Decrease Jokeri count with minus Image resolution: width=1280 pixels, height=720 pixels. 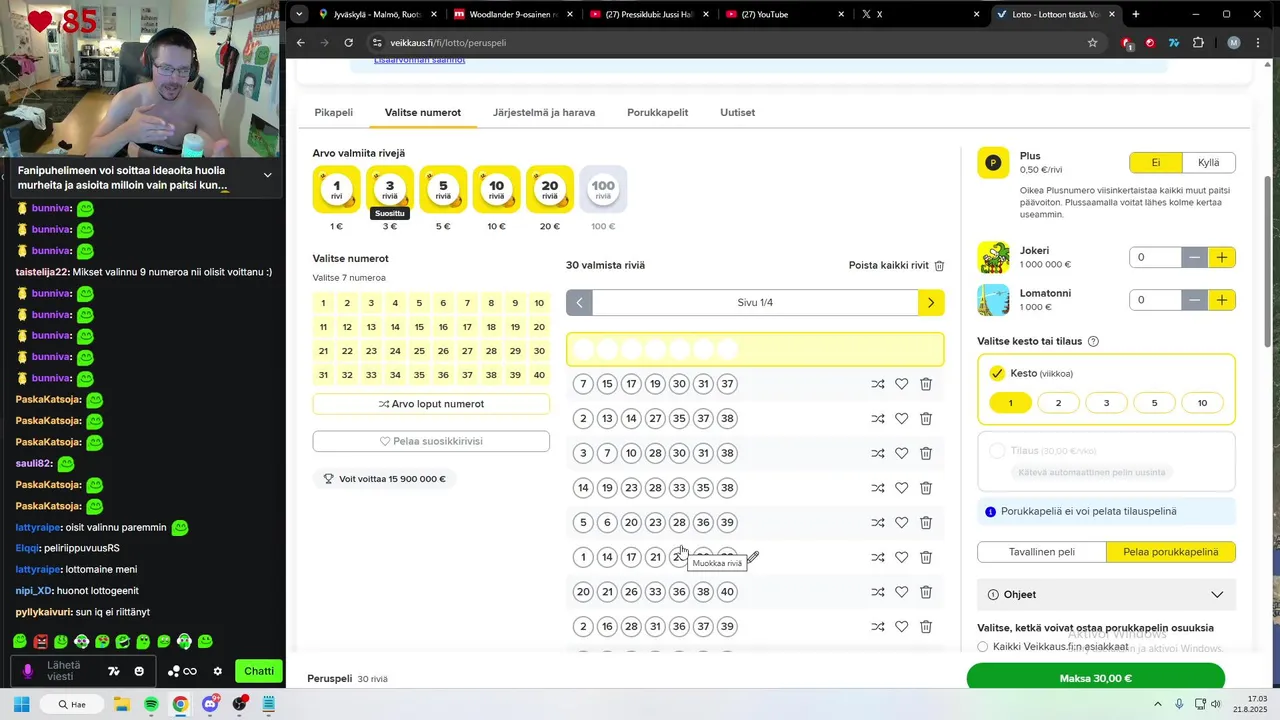coord(1195,258)
